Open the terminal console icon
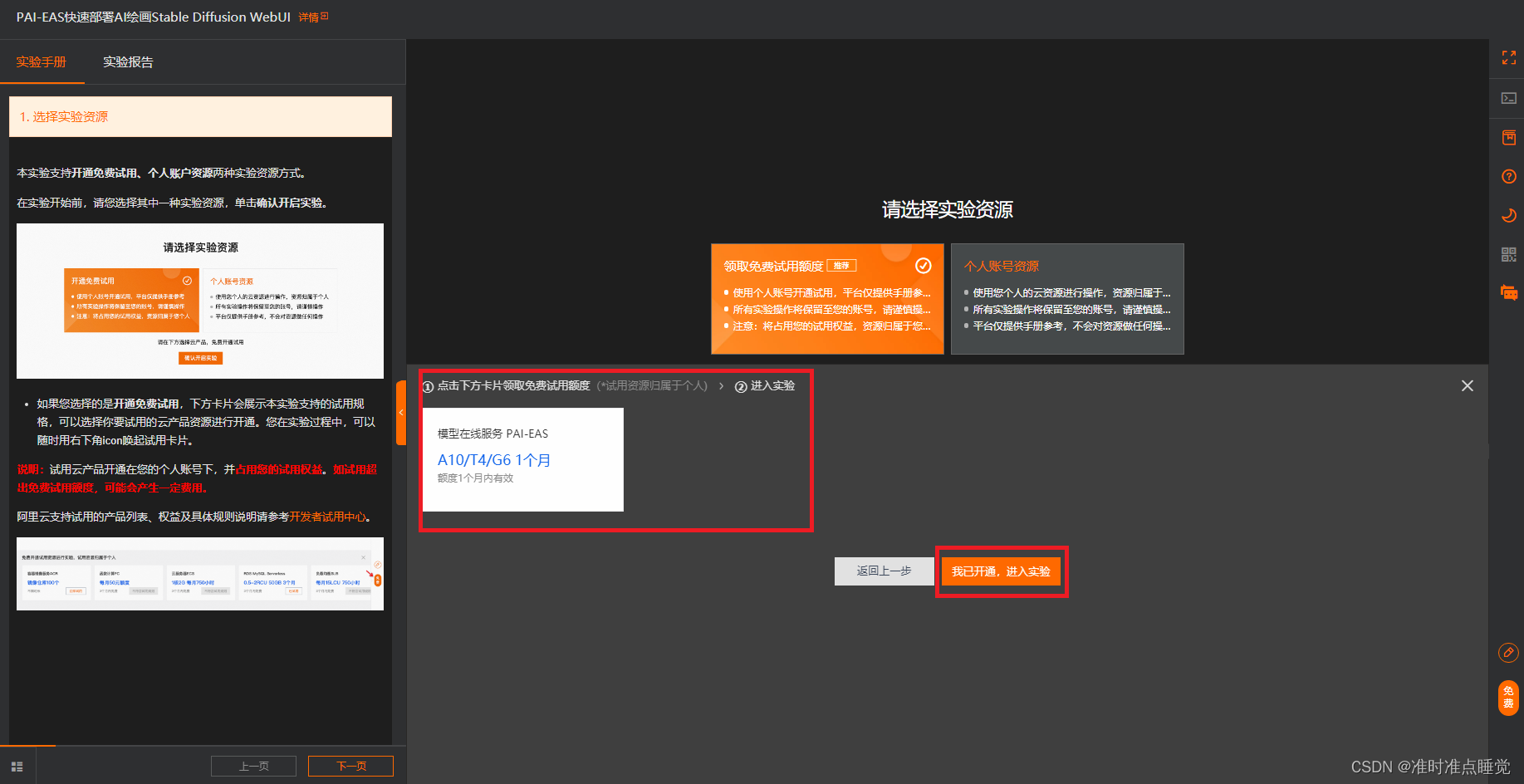The width and height of the screenshot is (1524, 784). point(1509,98)
